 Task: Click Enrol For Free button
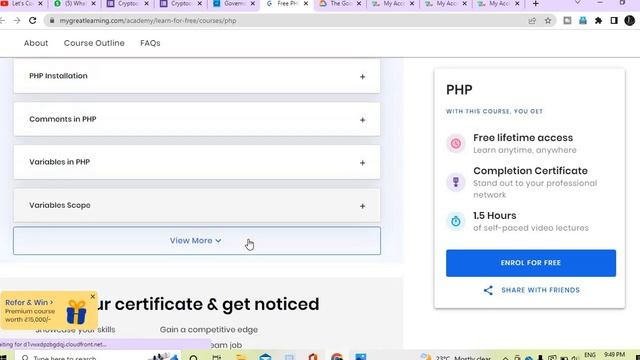coord(531,263)
